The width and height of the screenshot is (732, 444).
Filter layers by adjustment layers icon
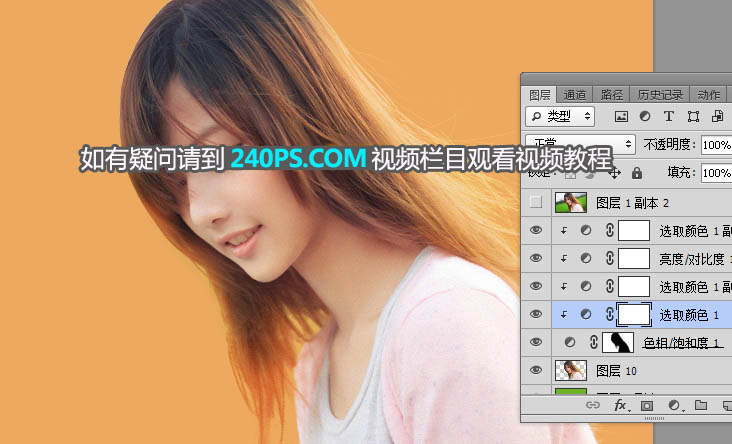645,116
